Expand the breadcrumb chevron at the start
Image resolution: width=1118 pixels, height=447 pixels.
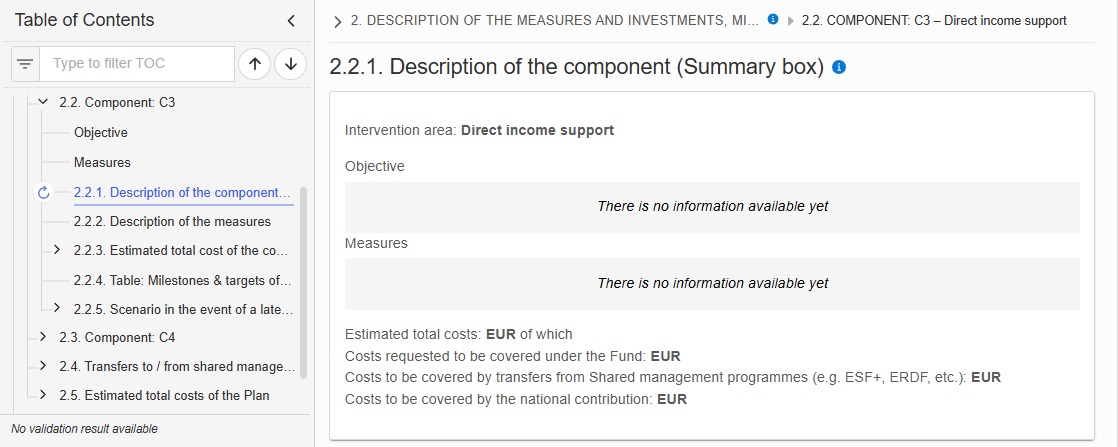(x=338, y=22)
